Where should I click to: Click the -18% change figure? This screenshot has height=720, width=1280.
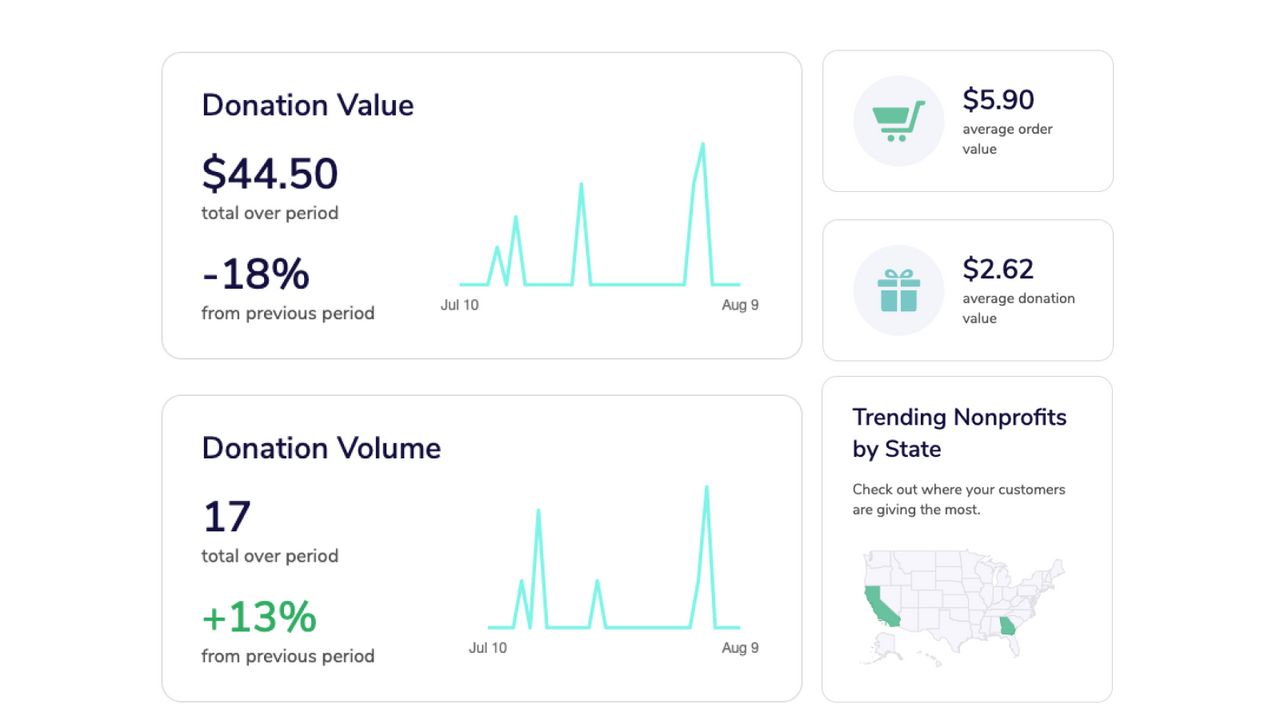(256, 274)
